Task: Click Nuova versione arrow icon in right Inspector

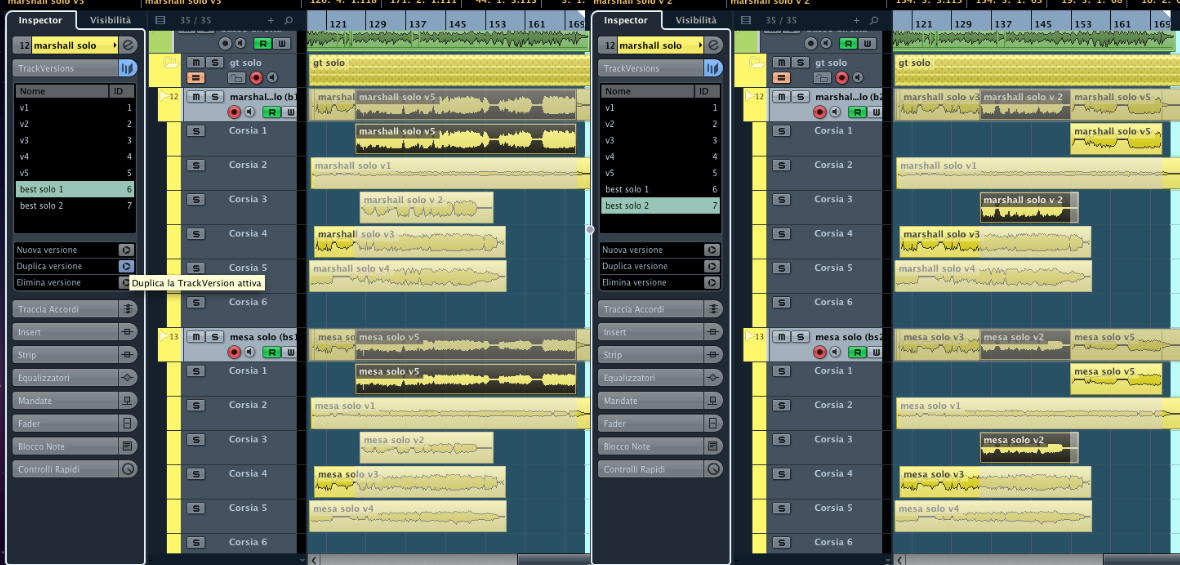Action: coord(711,250)
